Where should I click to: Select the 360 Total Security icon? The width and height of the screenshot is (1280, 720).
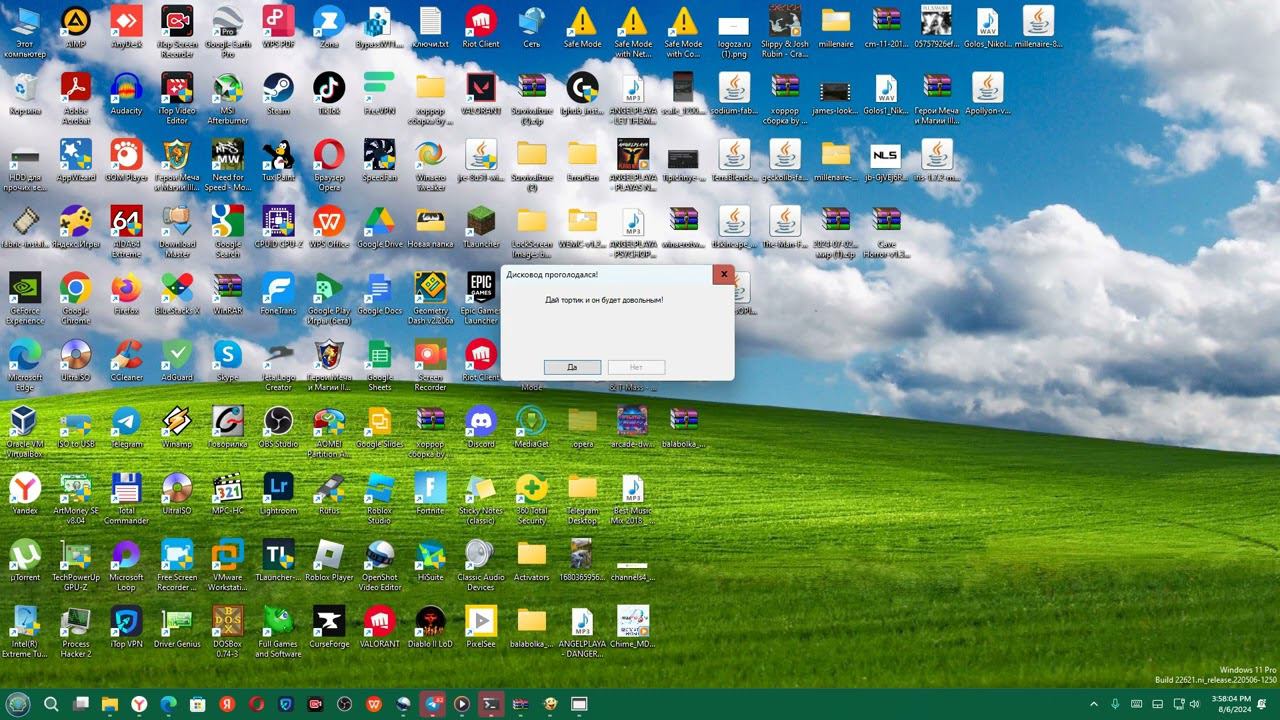click(531, 499)
